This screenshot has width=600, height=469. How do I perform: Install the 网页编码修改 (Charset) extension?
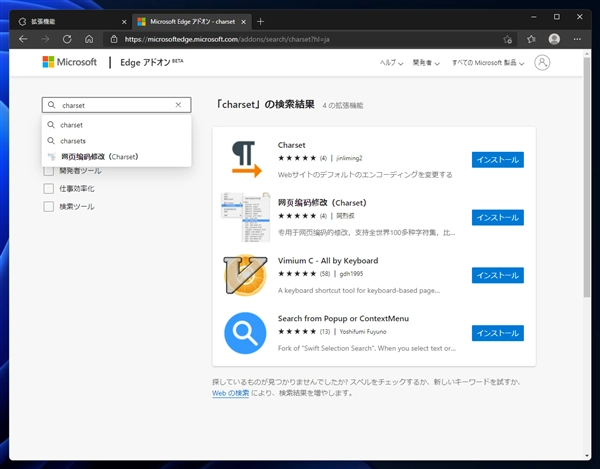click(497, 217)
